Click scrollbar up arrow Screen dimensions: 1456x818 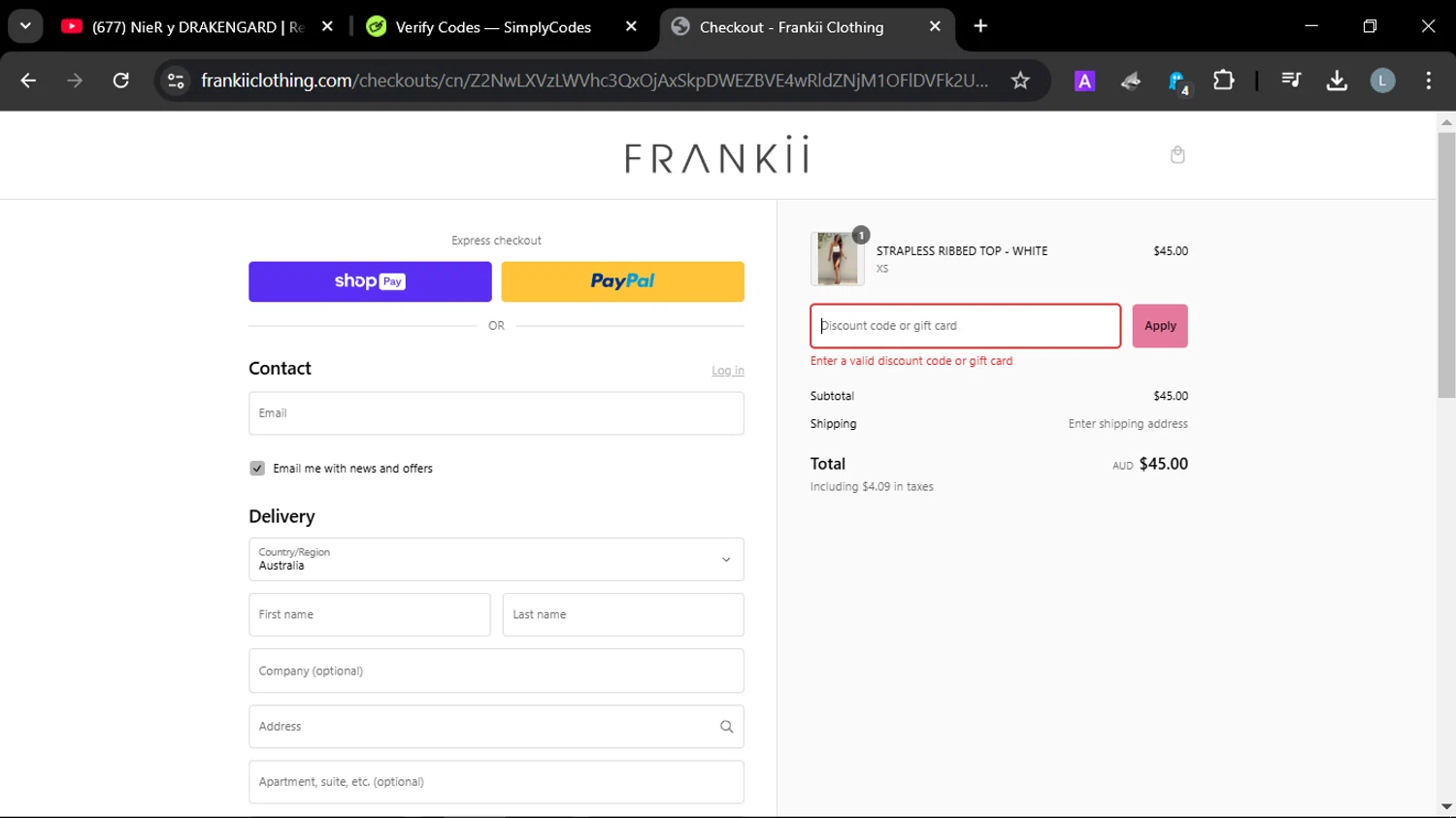[1446, 122]
